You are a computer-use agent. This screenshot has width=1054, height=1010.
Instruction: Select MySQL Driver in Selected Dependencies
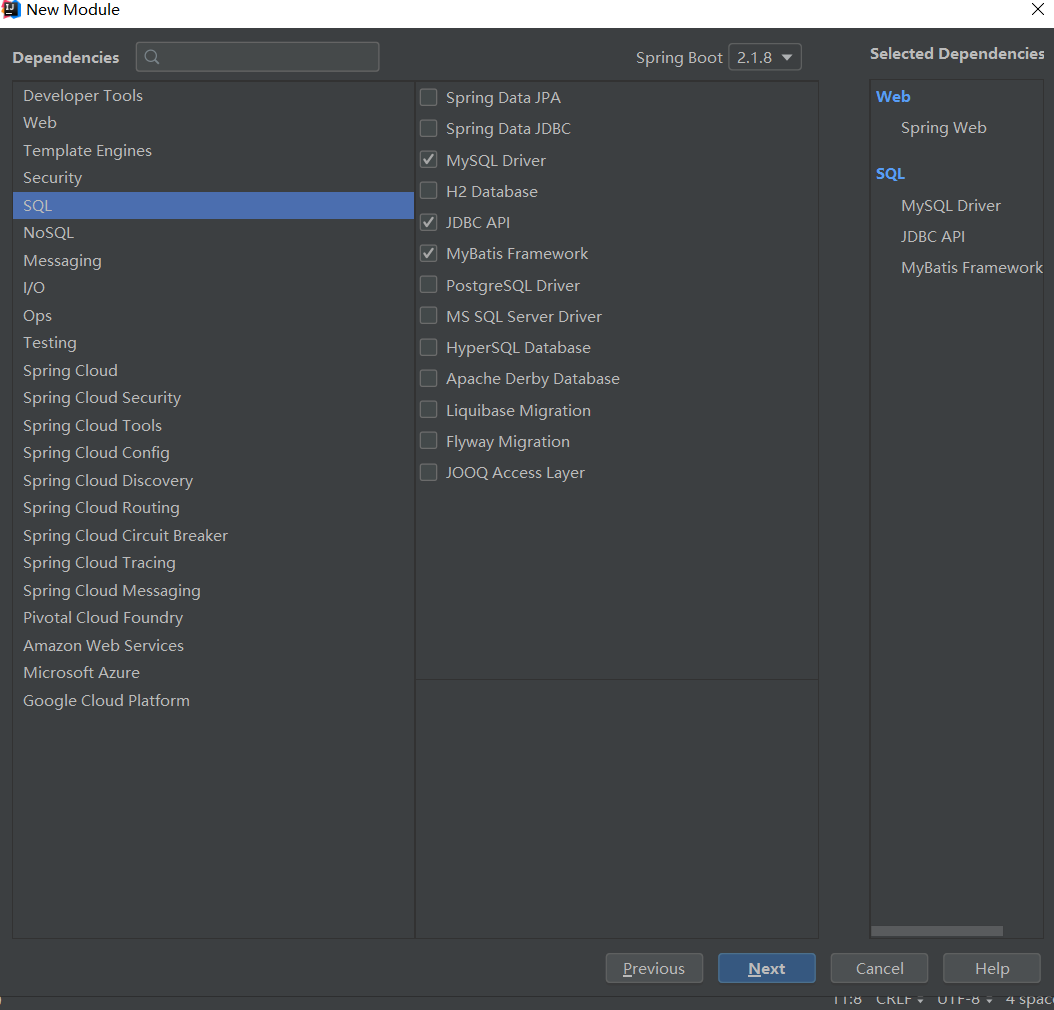(x=950, y=206)
